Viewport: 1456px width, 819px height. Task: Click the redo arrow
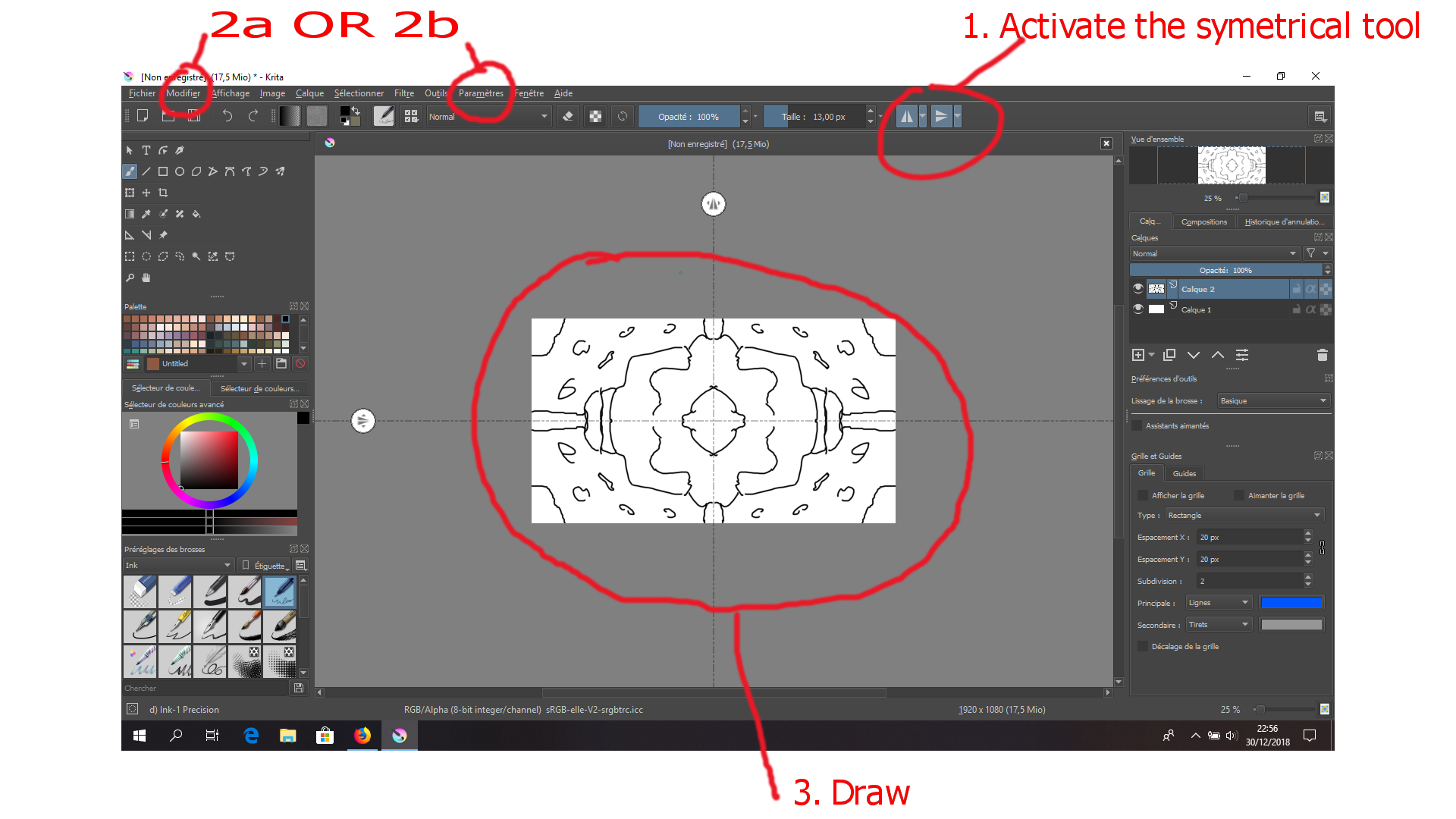(x=253, y=116)
